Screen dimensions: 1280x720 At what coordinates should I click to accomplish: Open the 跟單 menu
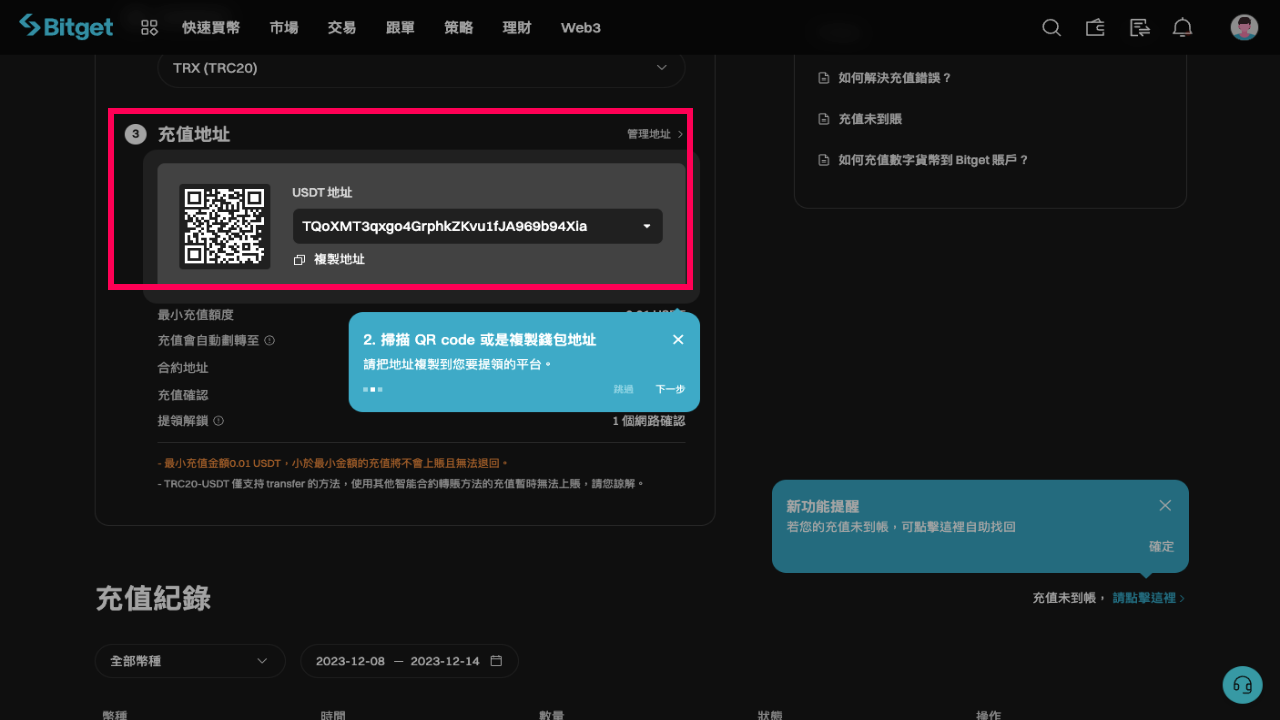pyautogui.click(x=400, y=28)
